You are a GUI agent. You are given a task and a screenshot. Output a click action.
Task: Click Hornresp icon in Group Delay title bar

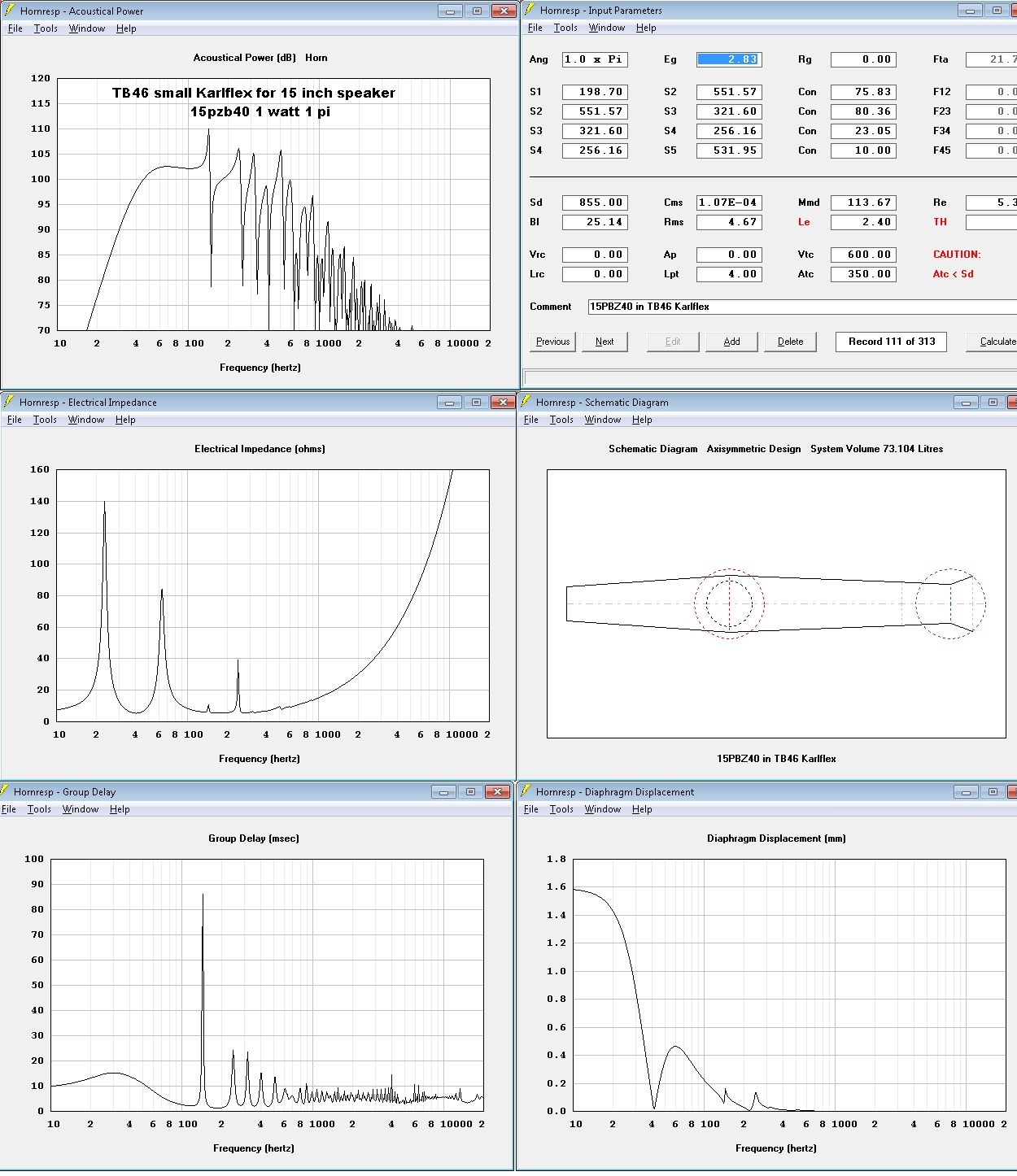pos(6,791)
